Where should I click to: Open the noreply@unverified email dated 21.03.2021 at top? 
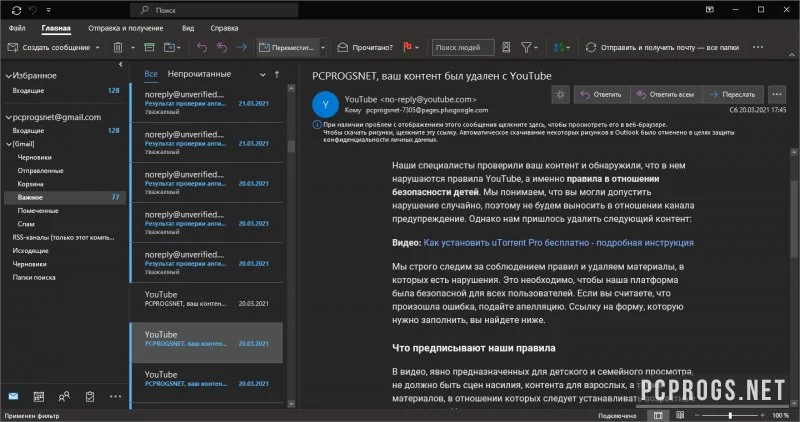pyautogui.click(x=207, y=102)
